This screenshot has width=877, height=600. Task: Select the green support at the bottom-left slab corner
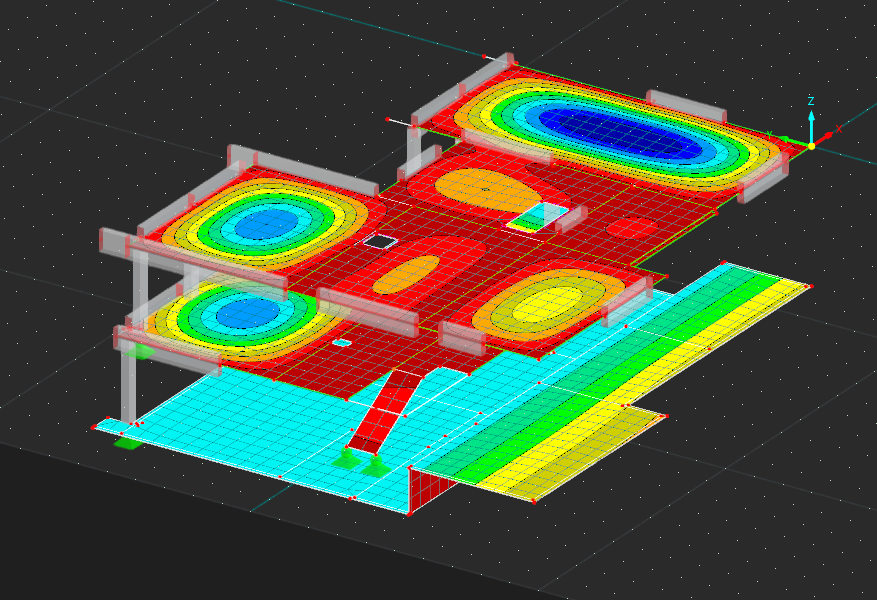coord(127,442)
